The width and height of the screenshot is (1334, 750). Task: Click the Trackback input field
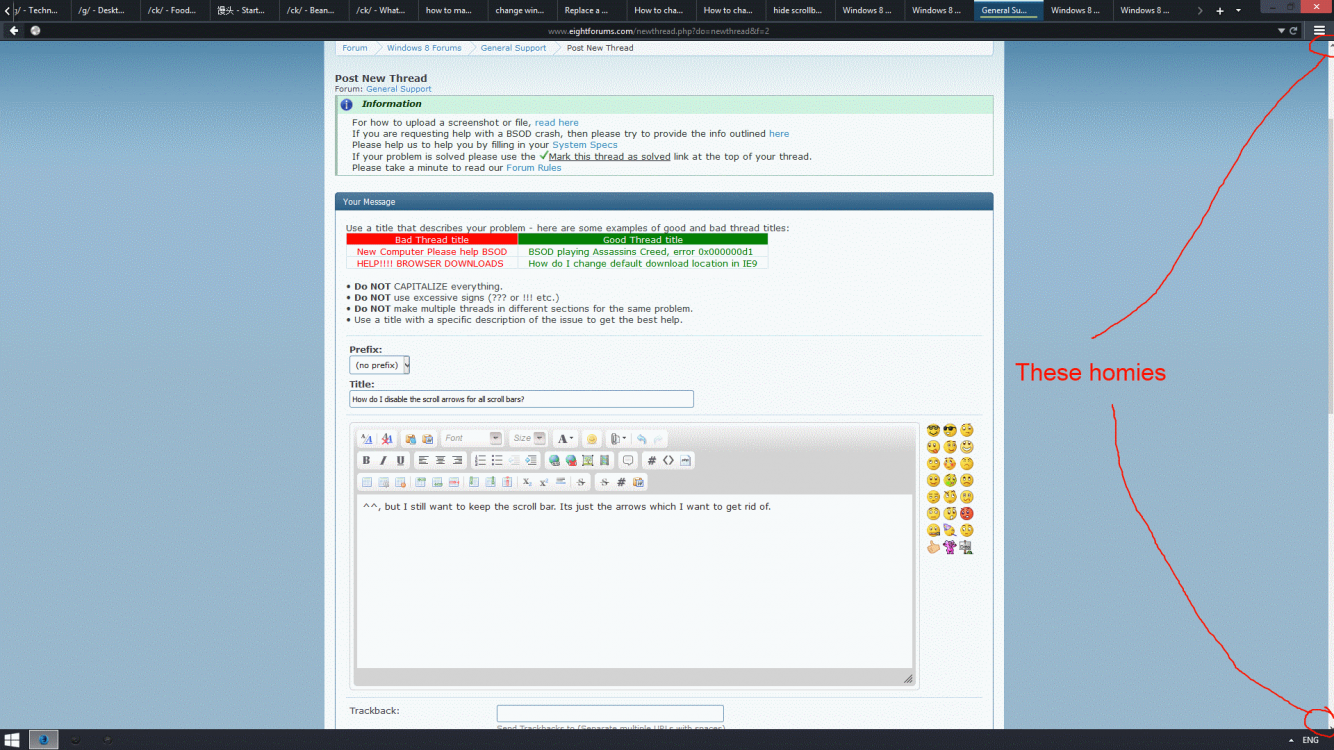(610, 713)
